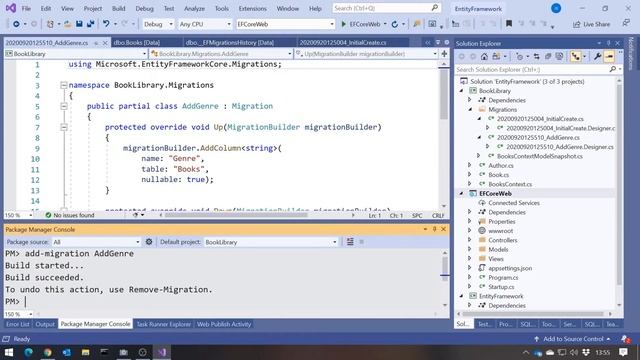Click the Save toolbar icon
This screenshot has width=640, height=360.
pyautogui.click(x=79, y=24)
